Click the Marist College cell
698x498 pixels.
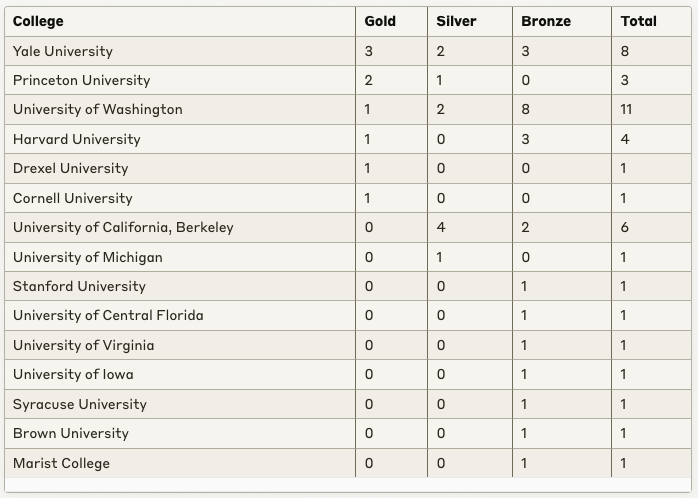tap(180, 463)
